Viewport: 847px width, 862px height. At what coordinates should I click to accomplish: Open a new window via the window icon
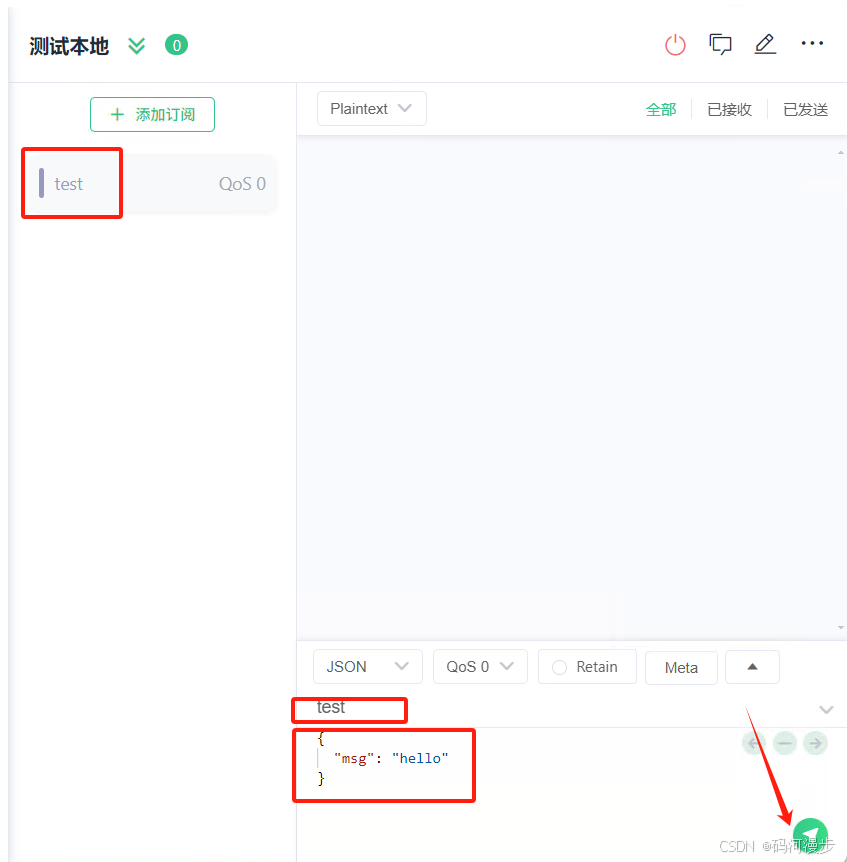(x=720, y=44)
